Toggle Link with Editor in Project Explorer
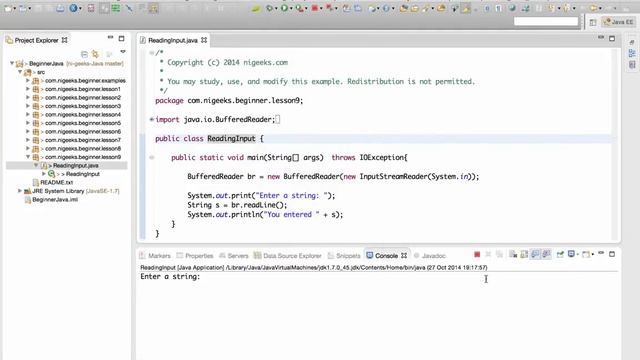Viewport: 640px width, 360px height. (96, 54)
